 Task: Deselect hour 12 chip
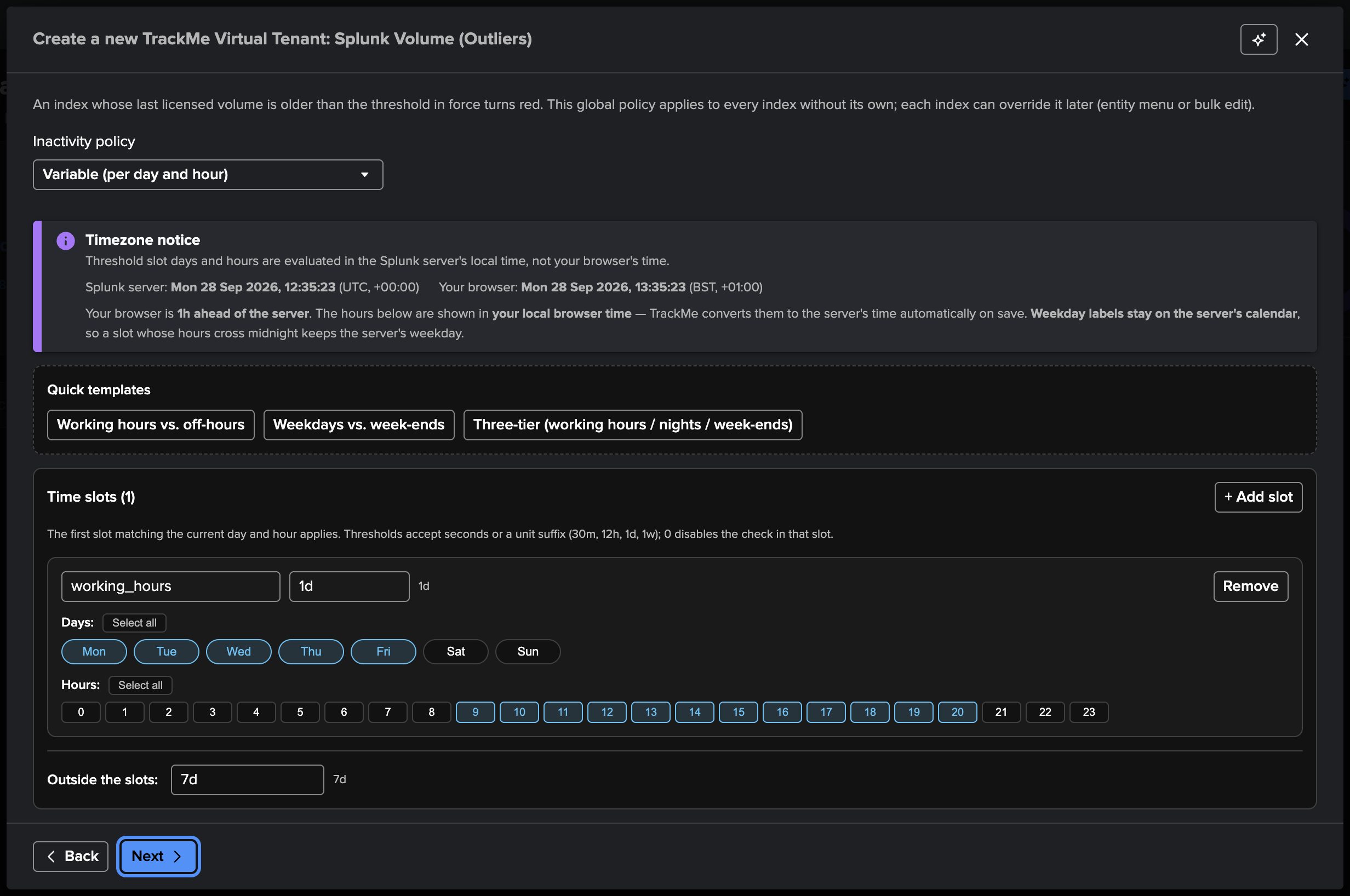(x=607, y=712)
